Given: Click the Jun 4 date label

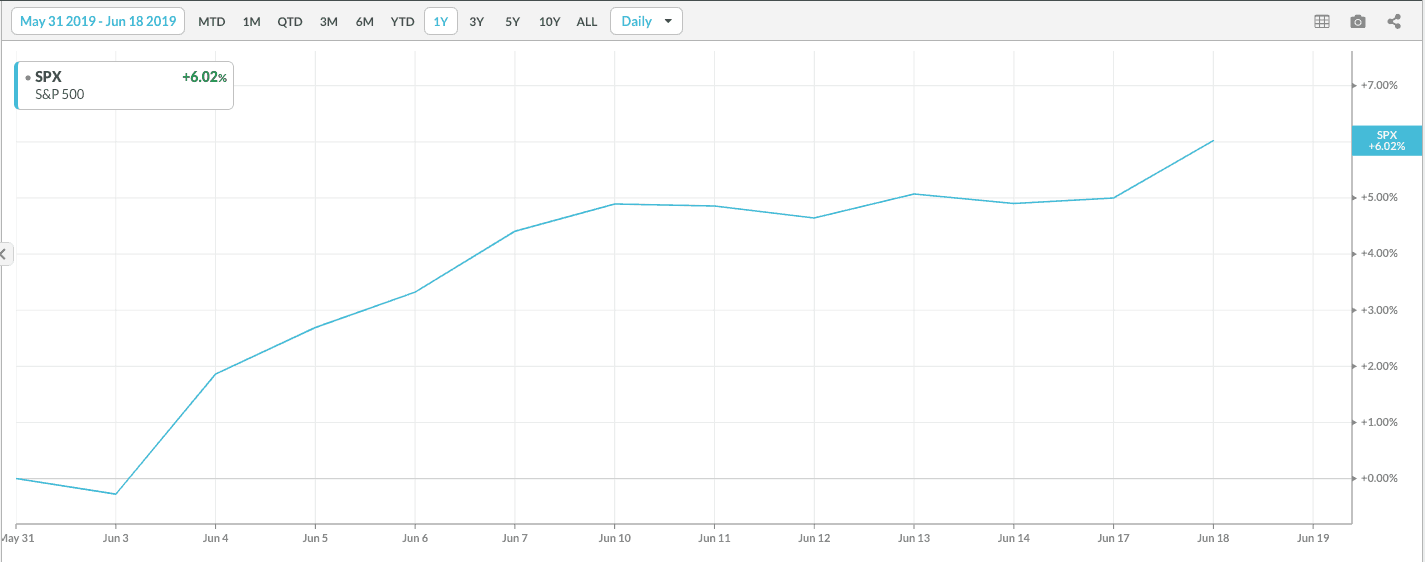Looking at the screenshot, I should tap(216, 538).
